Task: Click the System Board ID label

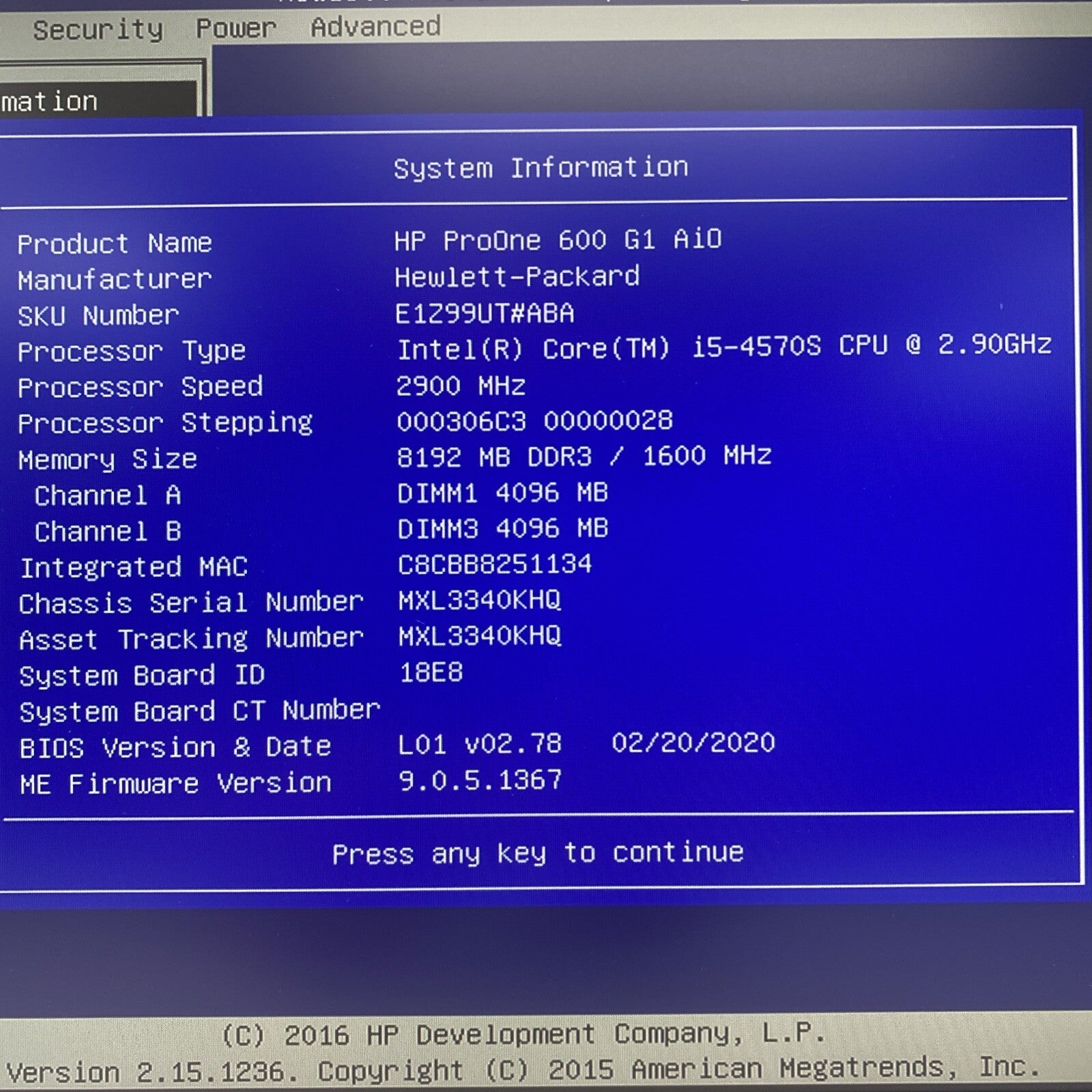Action: [142, 676]
